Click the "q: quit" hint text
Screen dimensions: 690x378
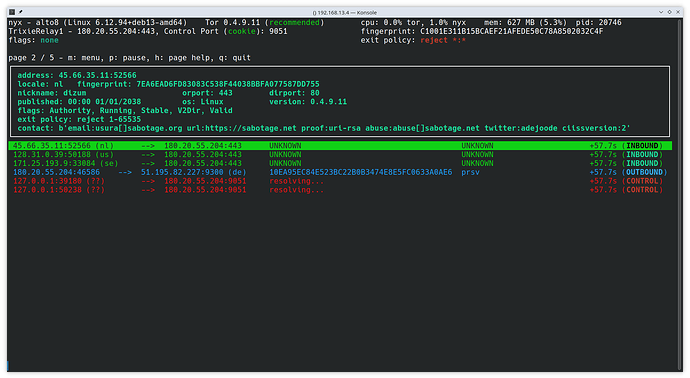[235, 58]
